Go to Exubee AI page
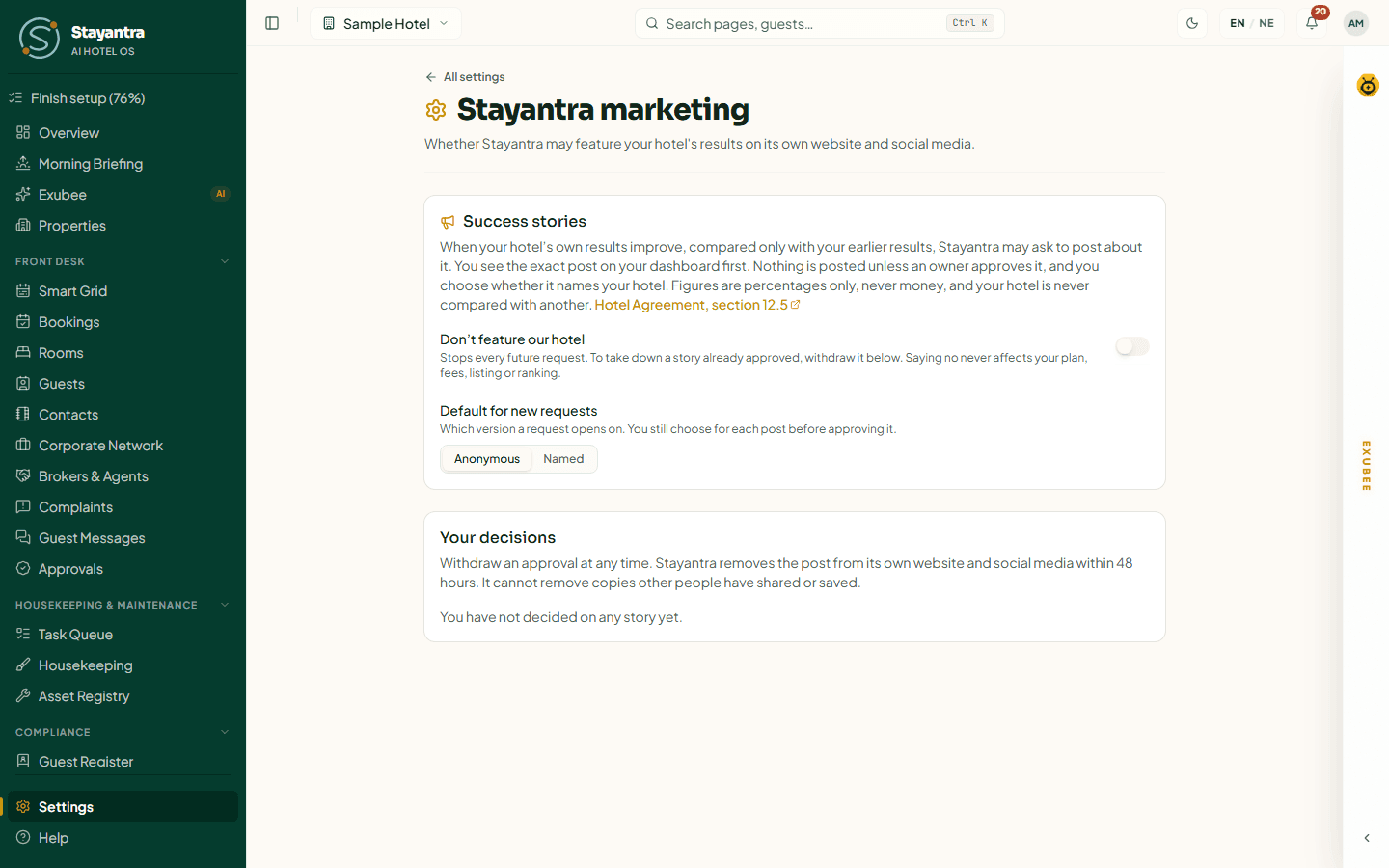This screenshot has width=1389, height=868. (123, 195)
